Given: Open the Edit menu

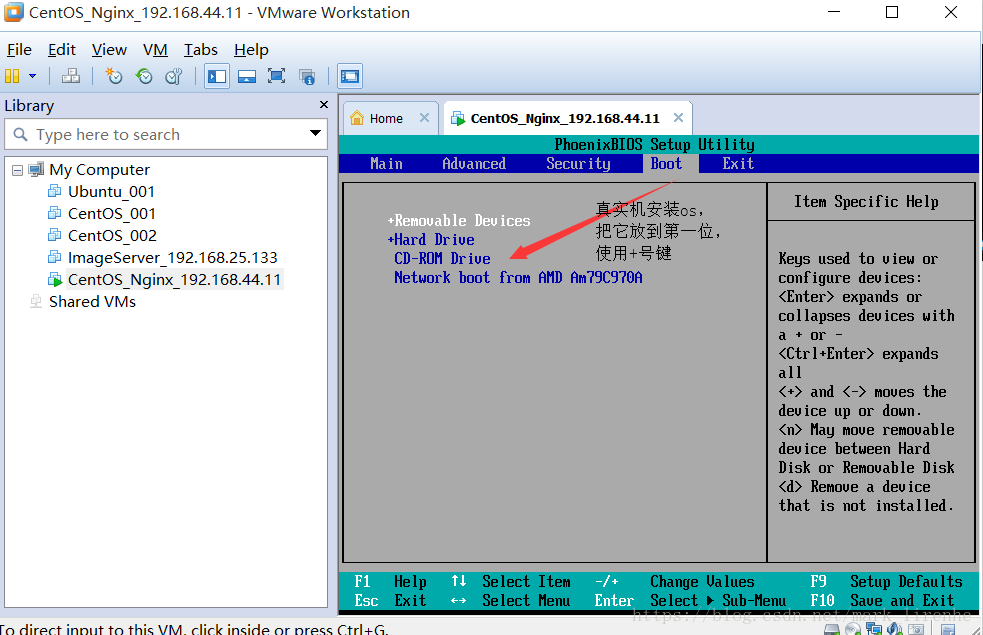Looking at the screenshot, I should [x=61, y=50].
